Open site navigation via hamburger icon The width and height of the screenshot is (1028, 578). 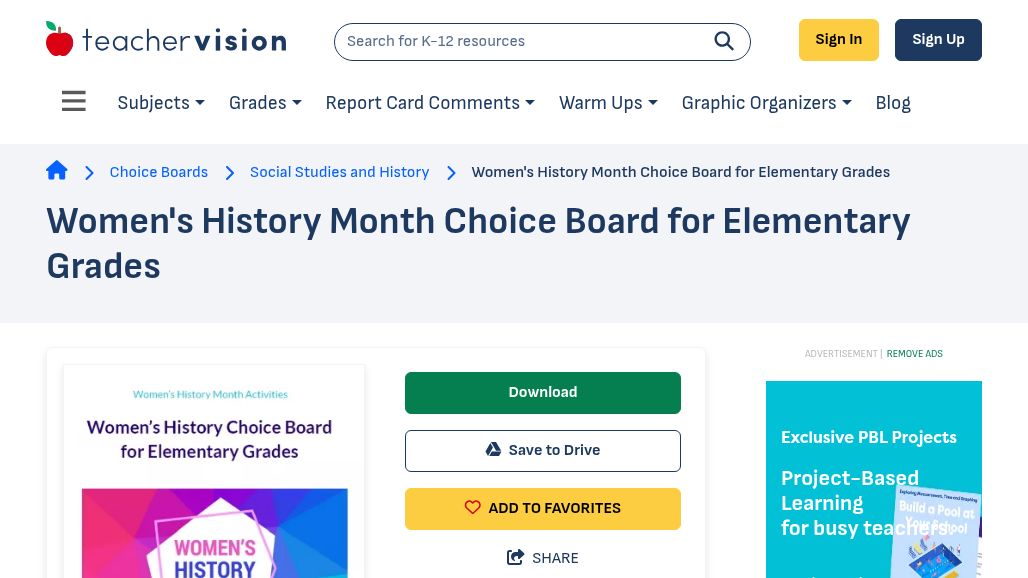(73, 100)
